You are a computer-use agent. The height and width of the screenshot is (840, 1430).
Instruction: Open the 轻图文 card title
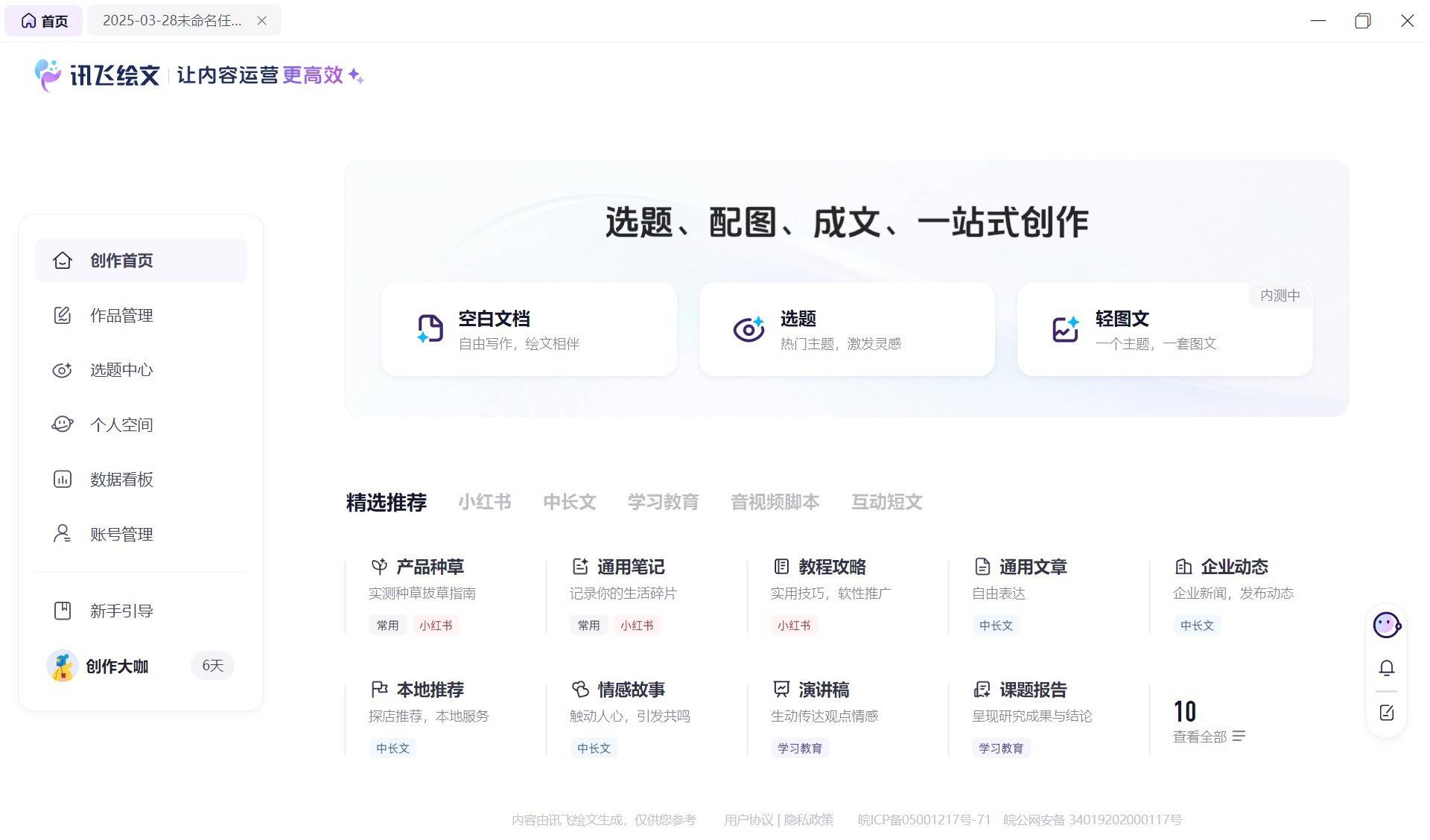click(1122, 319)
